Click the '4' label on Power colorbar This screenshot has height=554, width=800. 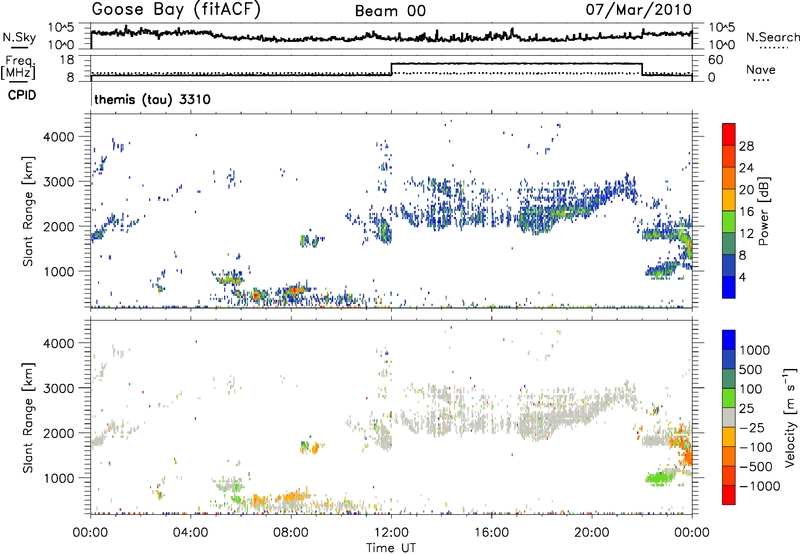[743, 278]
